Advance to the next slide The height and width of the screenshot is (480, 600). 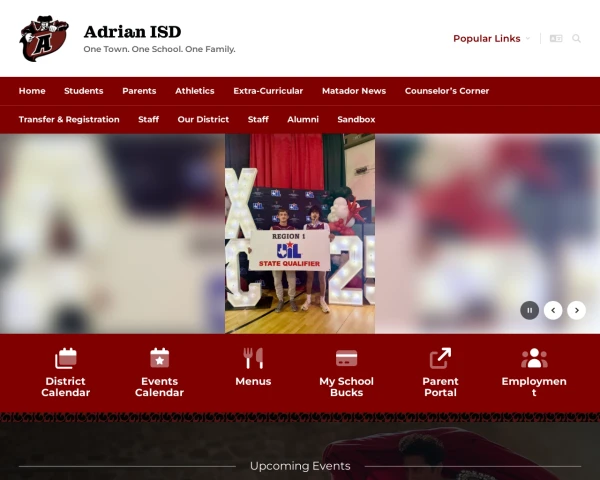click(x=577, y=310)
